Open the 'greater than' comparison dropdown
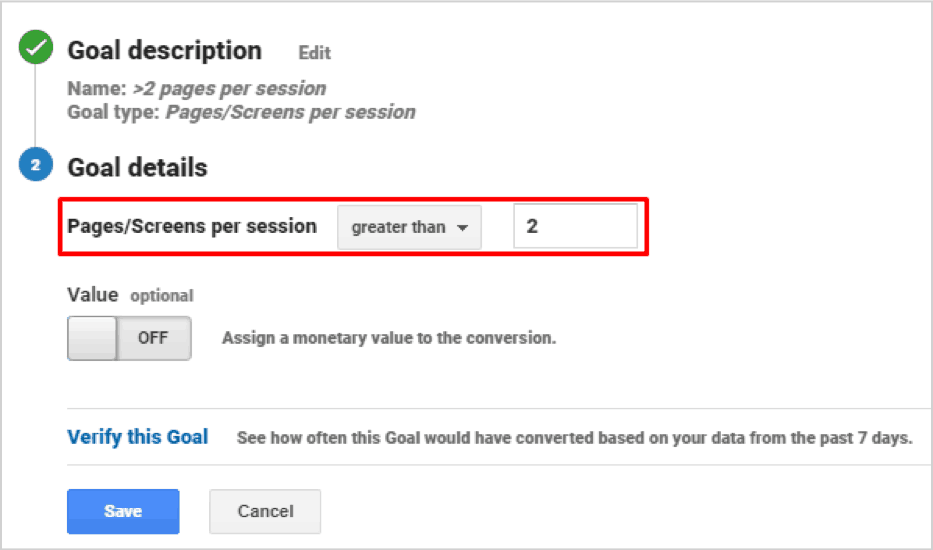 point(409,227)
